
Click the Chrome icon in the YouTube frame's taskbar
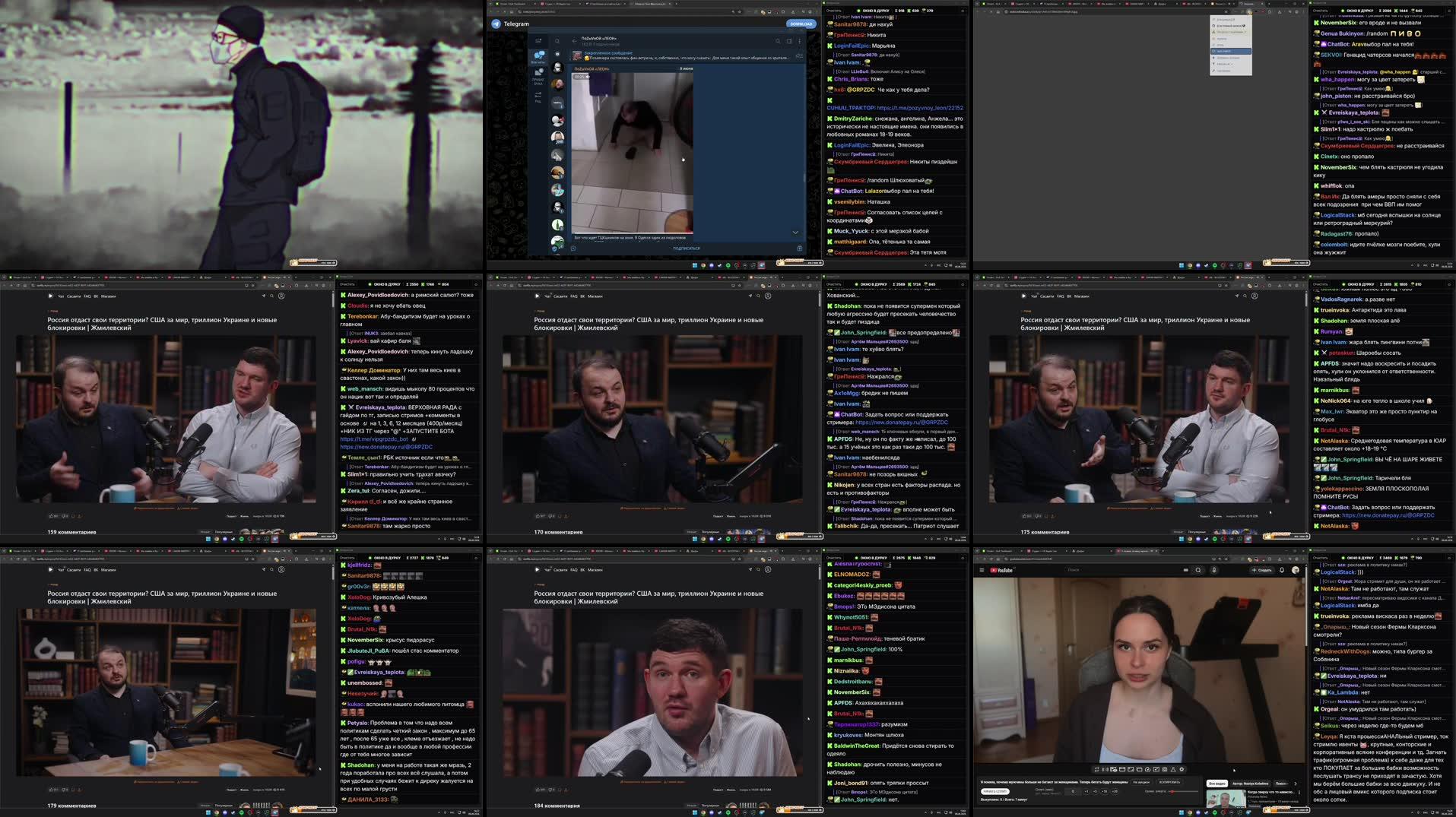click(1191, 812)
